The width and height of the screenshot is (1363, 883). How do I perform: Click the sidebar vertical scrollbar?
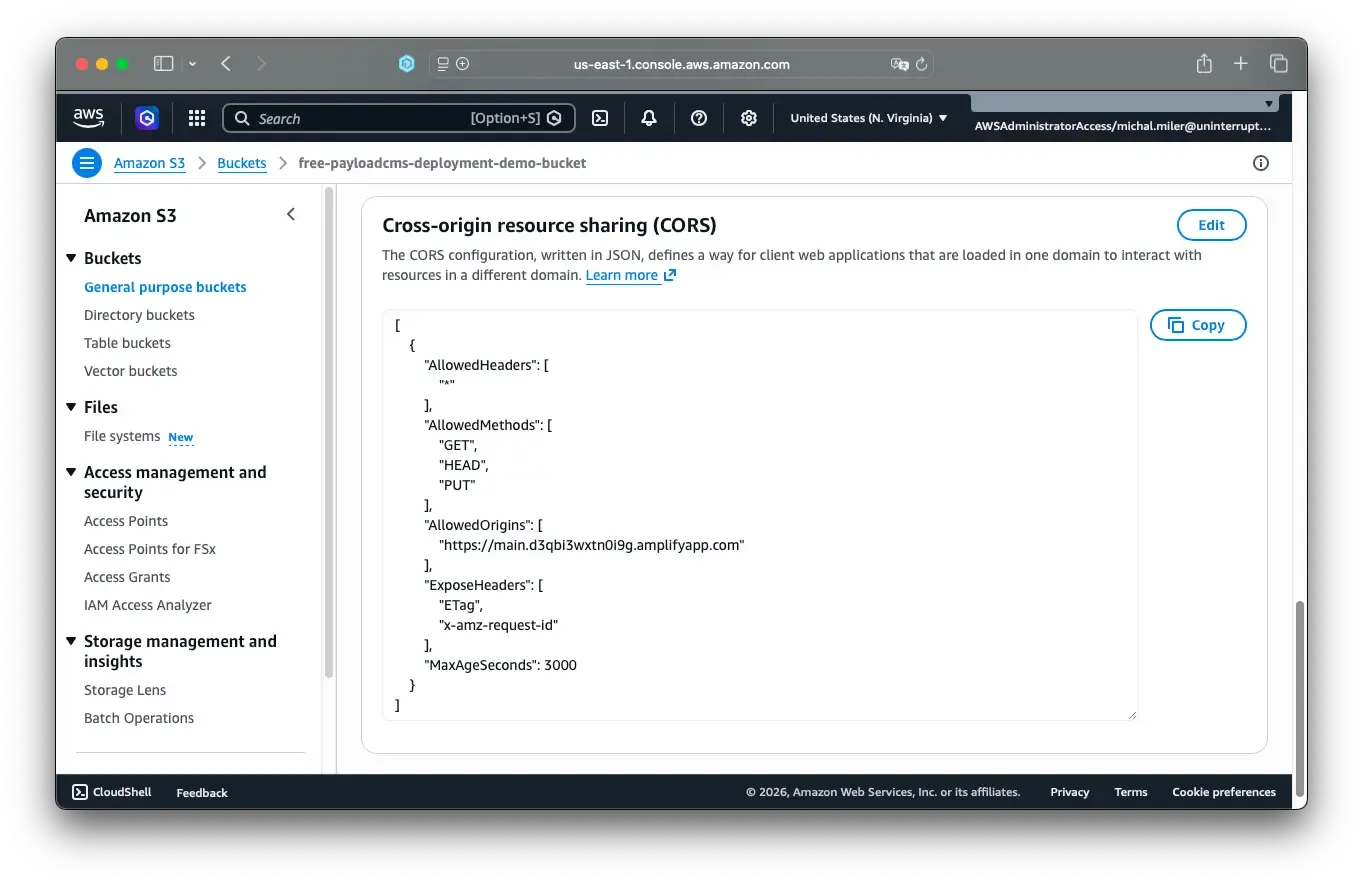[329, 434]
